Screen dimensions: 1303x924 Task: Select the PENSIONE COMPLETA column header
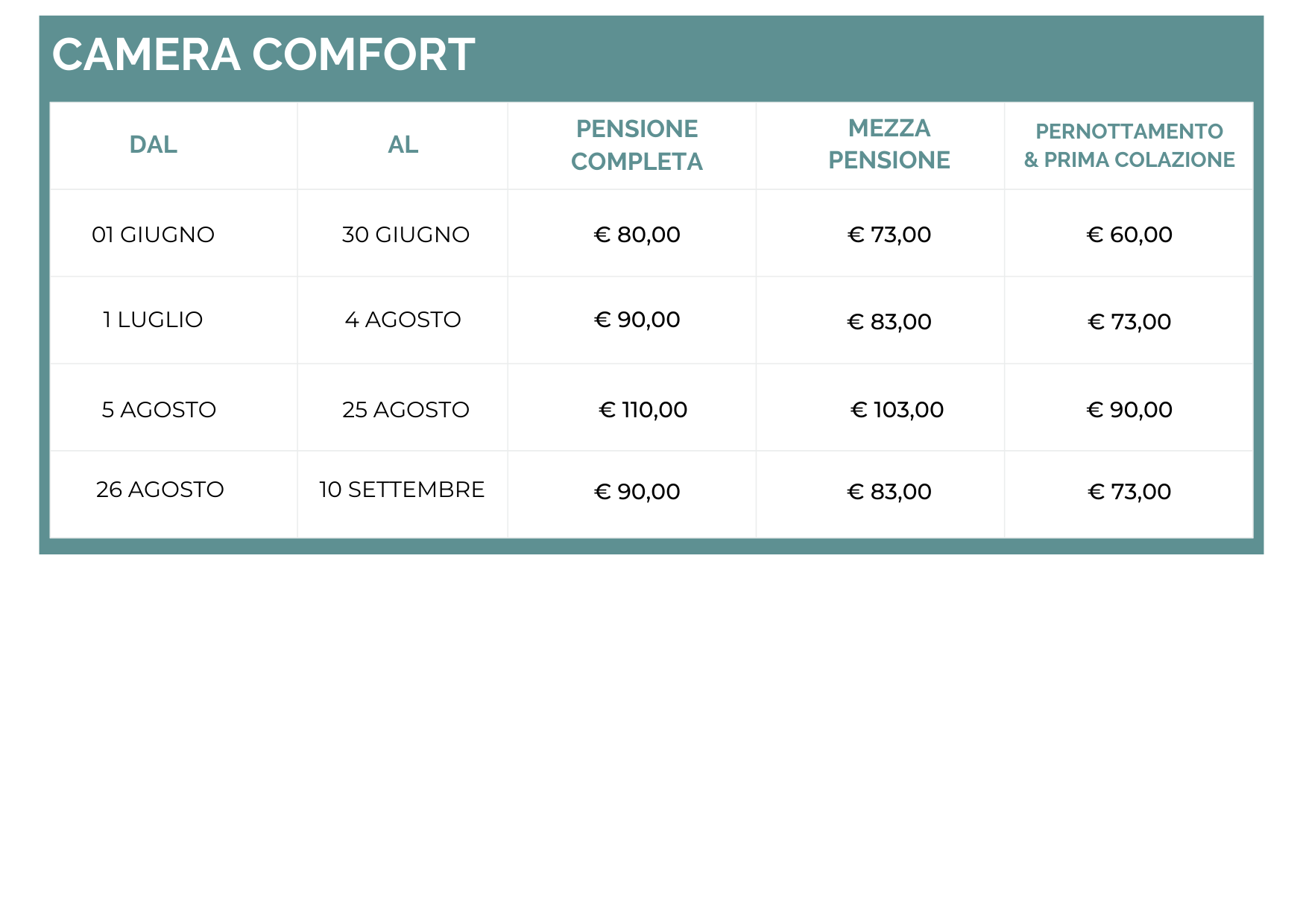637,145
